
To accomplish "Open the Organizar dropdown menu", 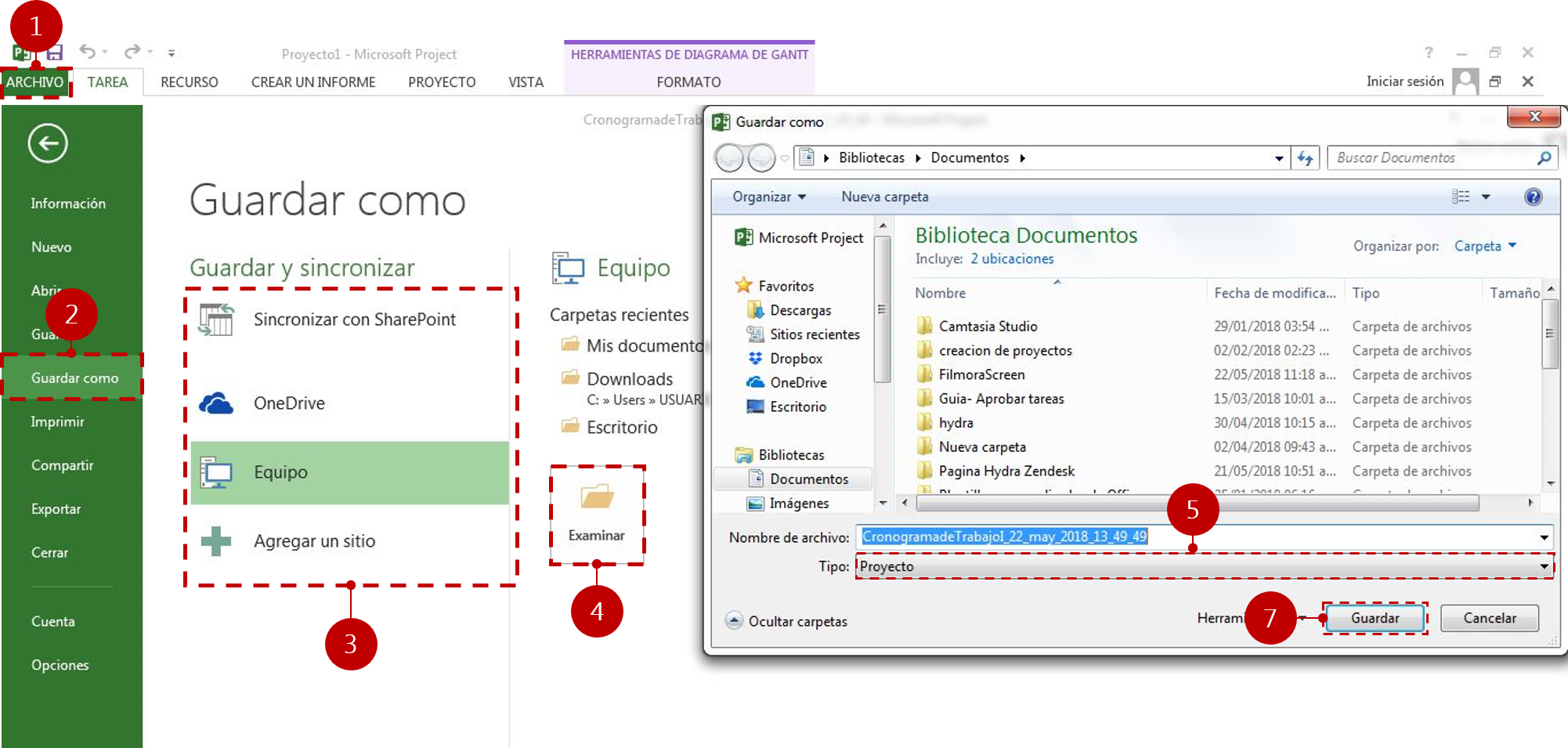I will [x=769, y=197].
